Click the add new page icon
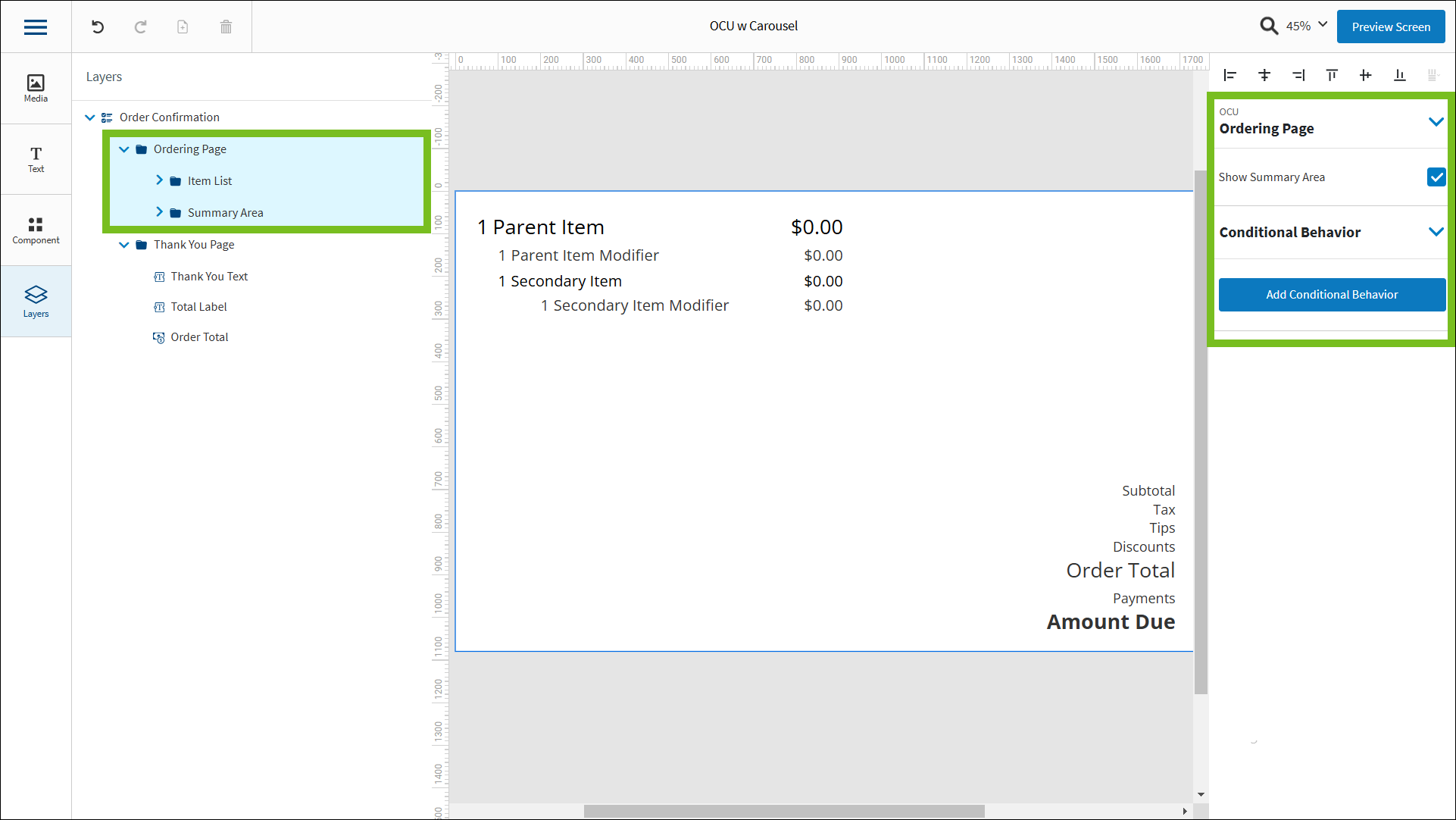Viewport: 1456px width, 820px height. coord(183,27)
